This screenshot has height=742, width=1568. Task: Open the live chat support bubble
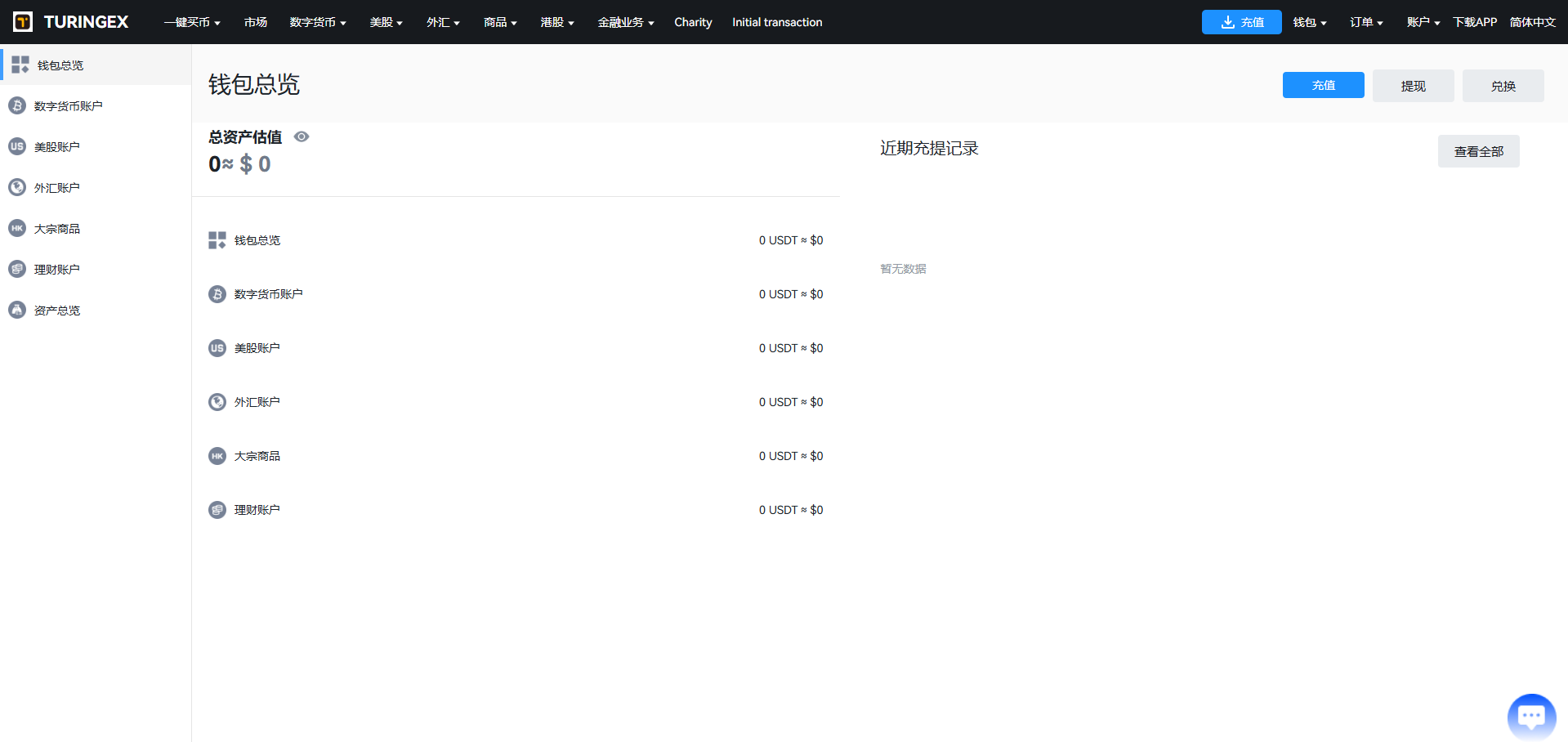tap(1530, 717)
